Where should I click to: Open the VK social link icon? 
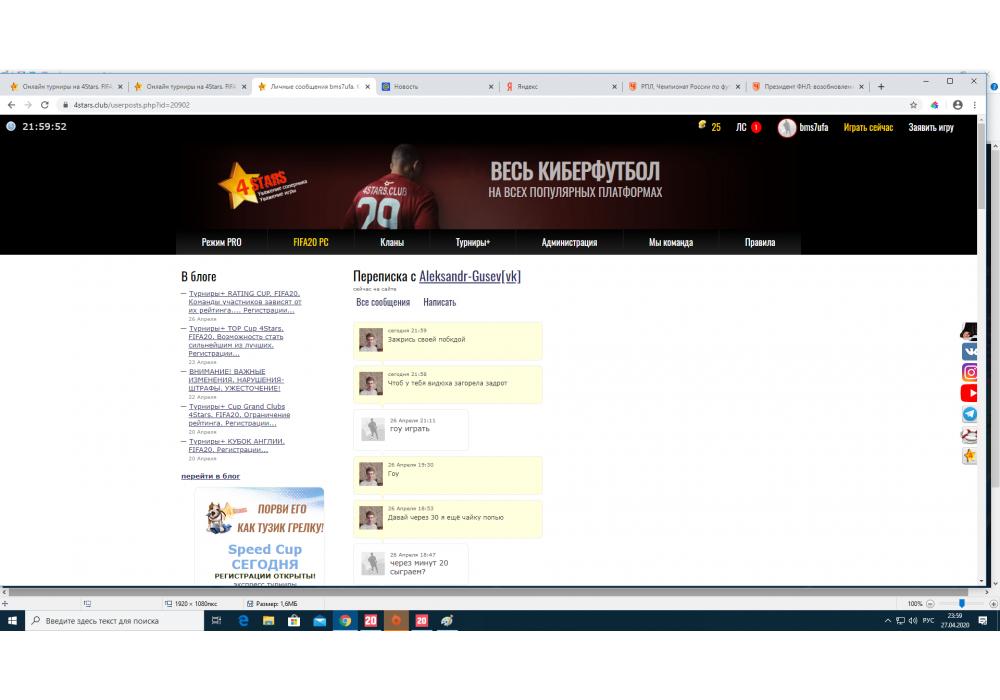pos(970,351)
